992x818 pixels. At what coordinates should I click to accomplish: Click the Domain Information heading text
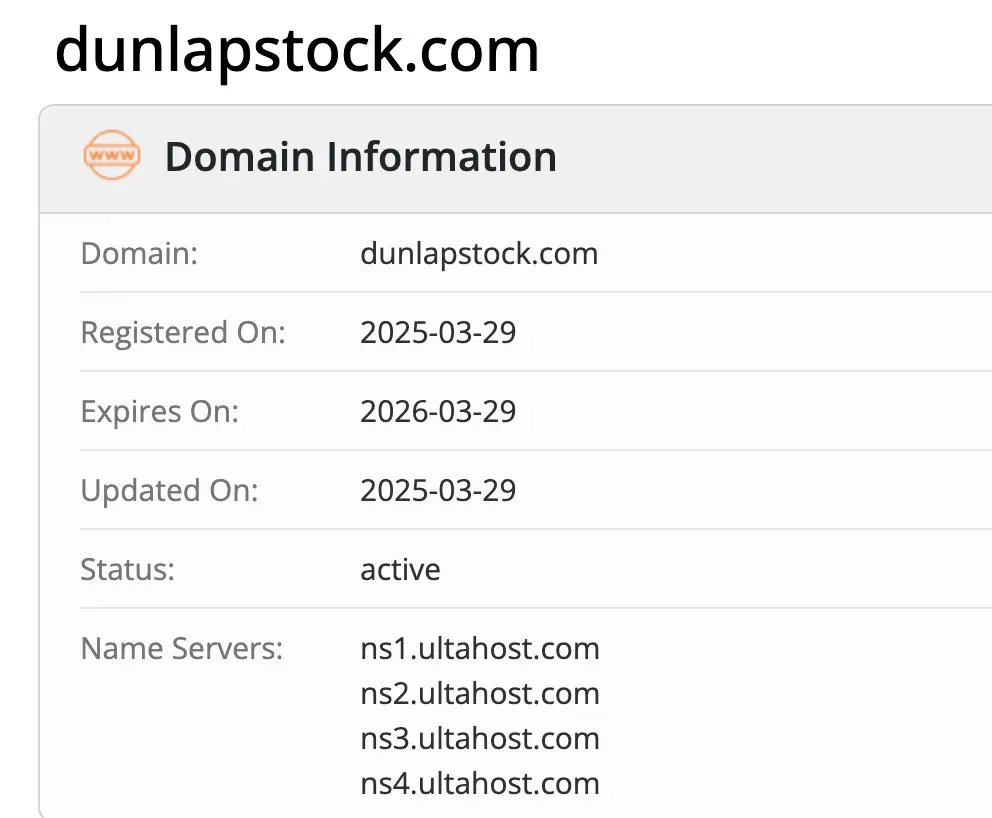click(361, 157)
